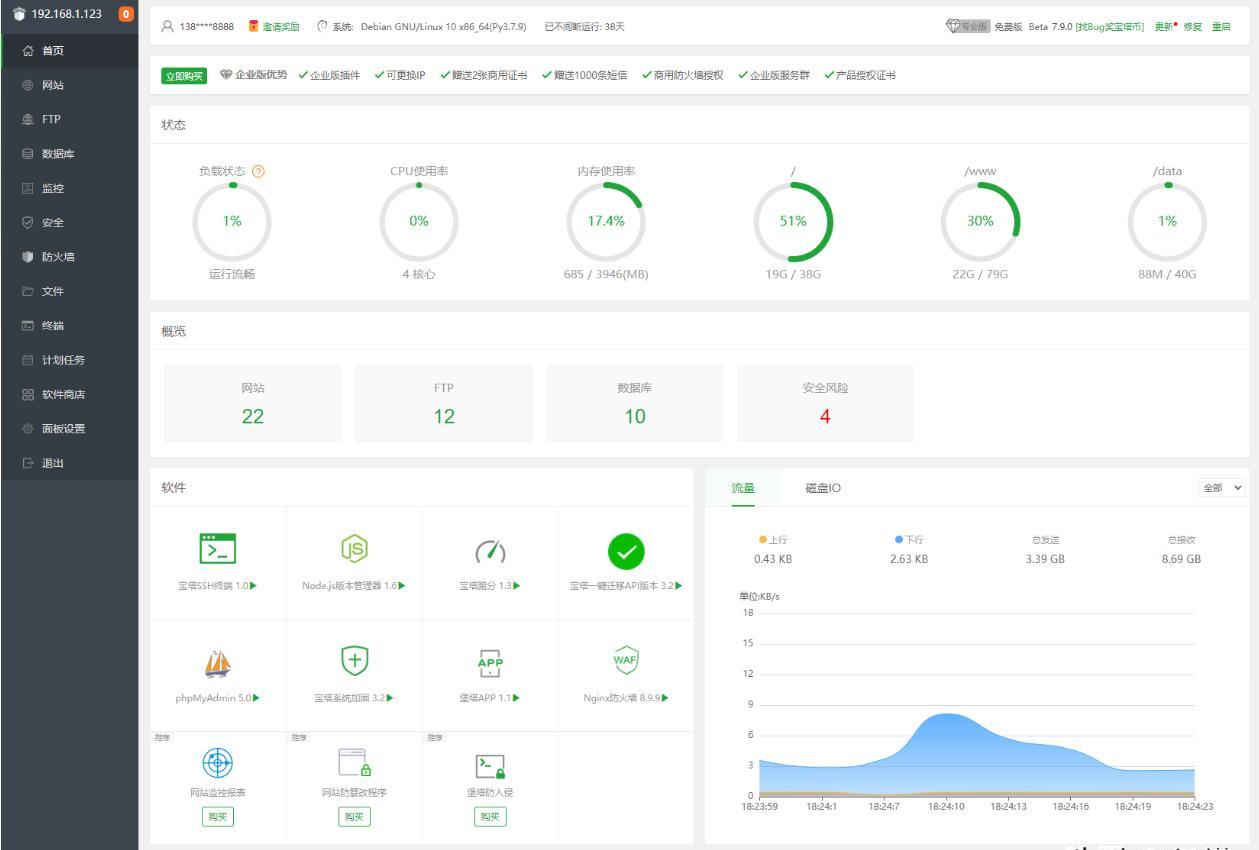Click the 面板设置 gear icon in the sidebar

coord(27,429)
